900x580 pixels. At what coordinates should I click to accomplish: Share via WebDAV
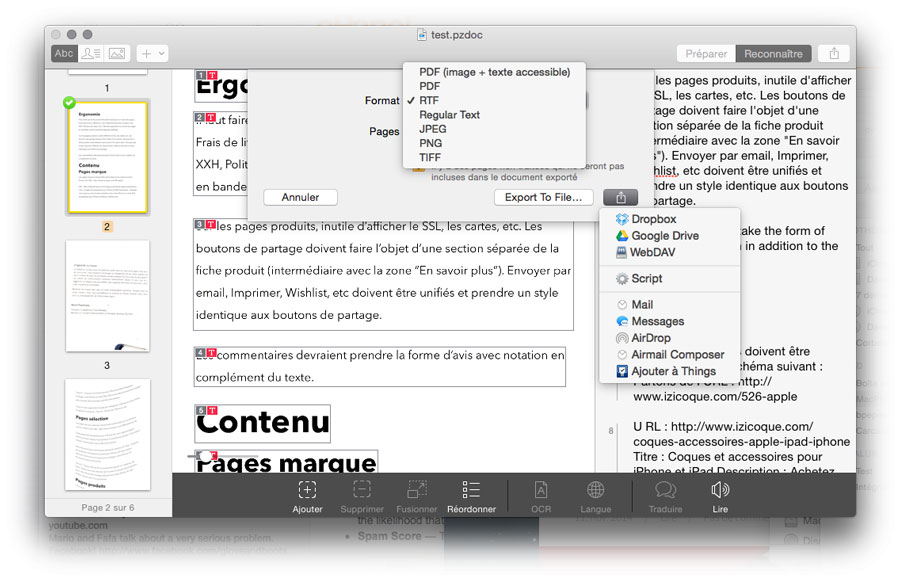(669, 252)
